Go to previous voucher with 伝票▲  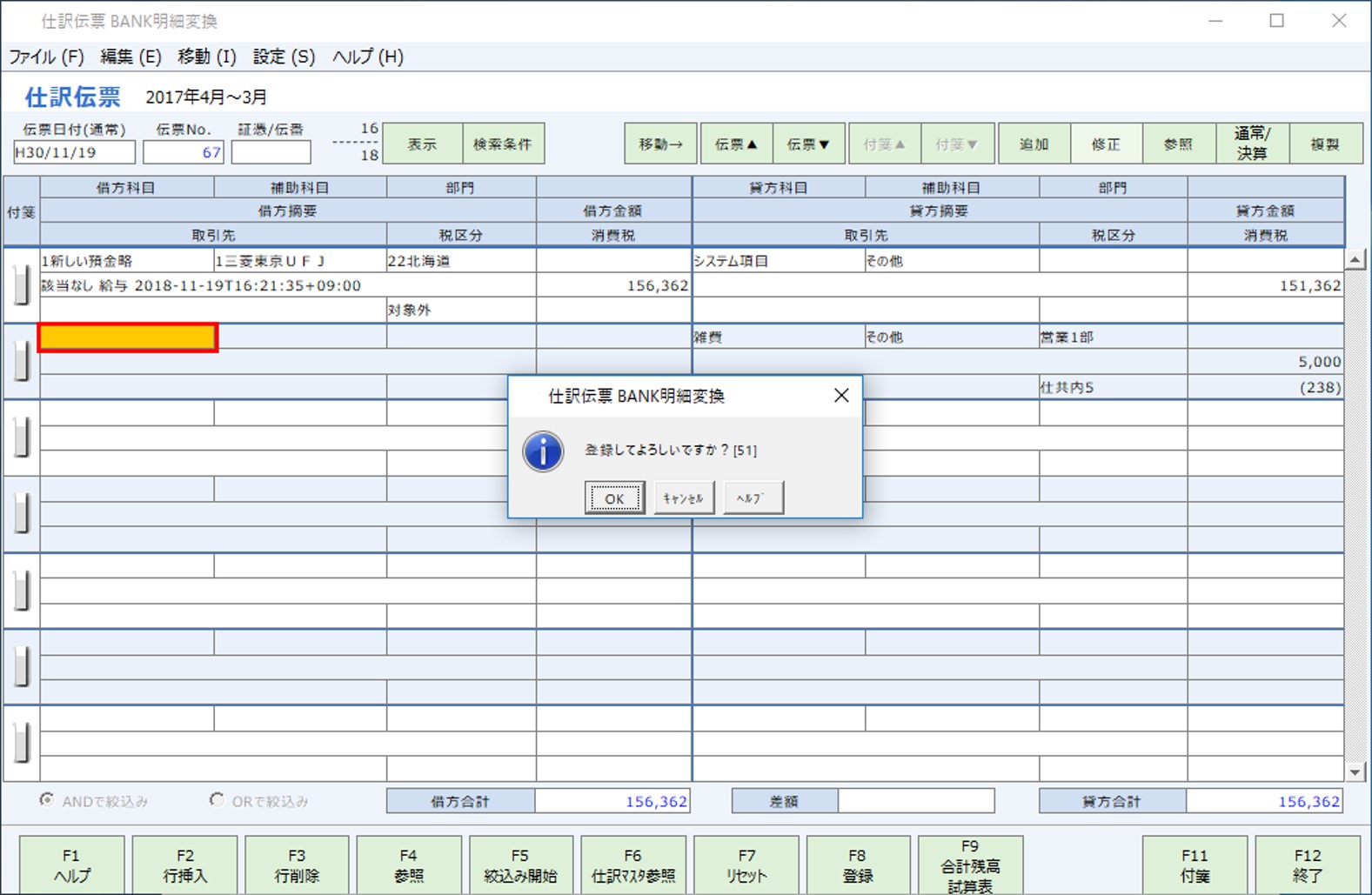[736, 144]
